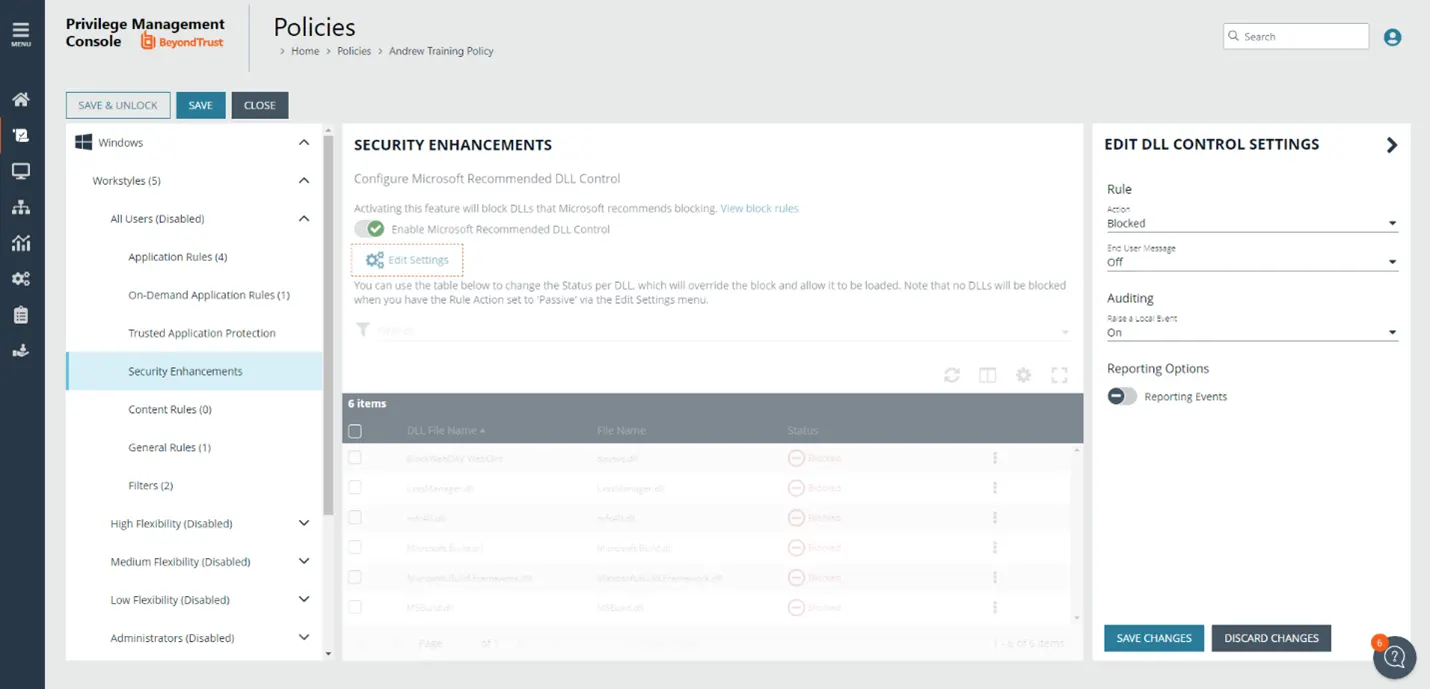Screen dimensions: 1430x689
Task: Open the Computers monitor icon in sidebar
Action: (21, 171)
